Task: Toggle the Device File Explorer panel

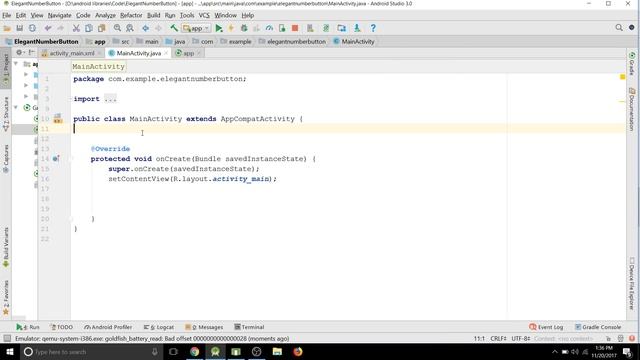Action: (x=632, y=284)
